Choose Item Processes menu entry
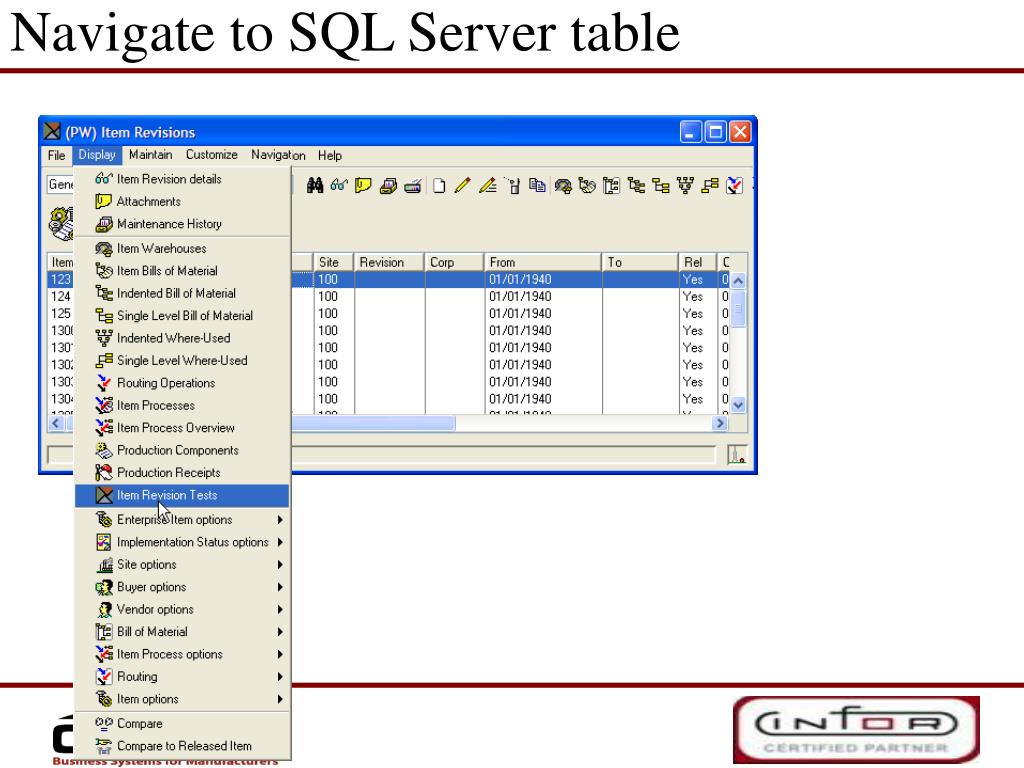1024x768 pixels. tap(182, 405)
